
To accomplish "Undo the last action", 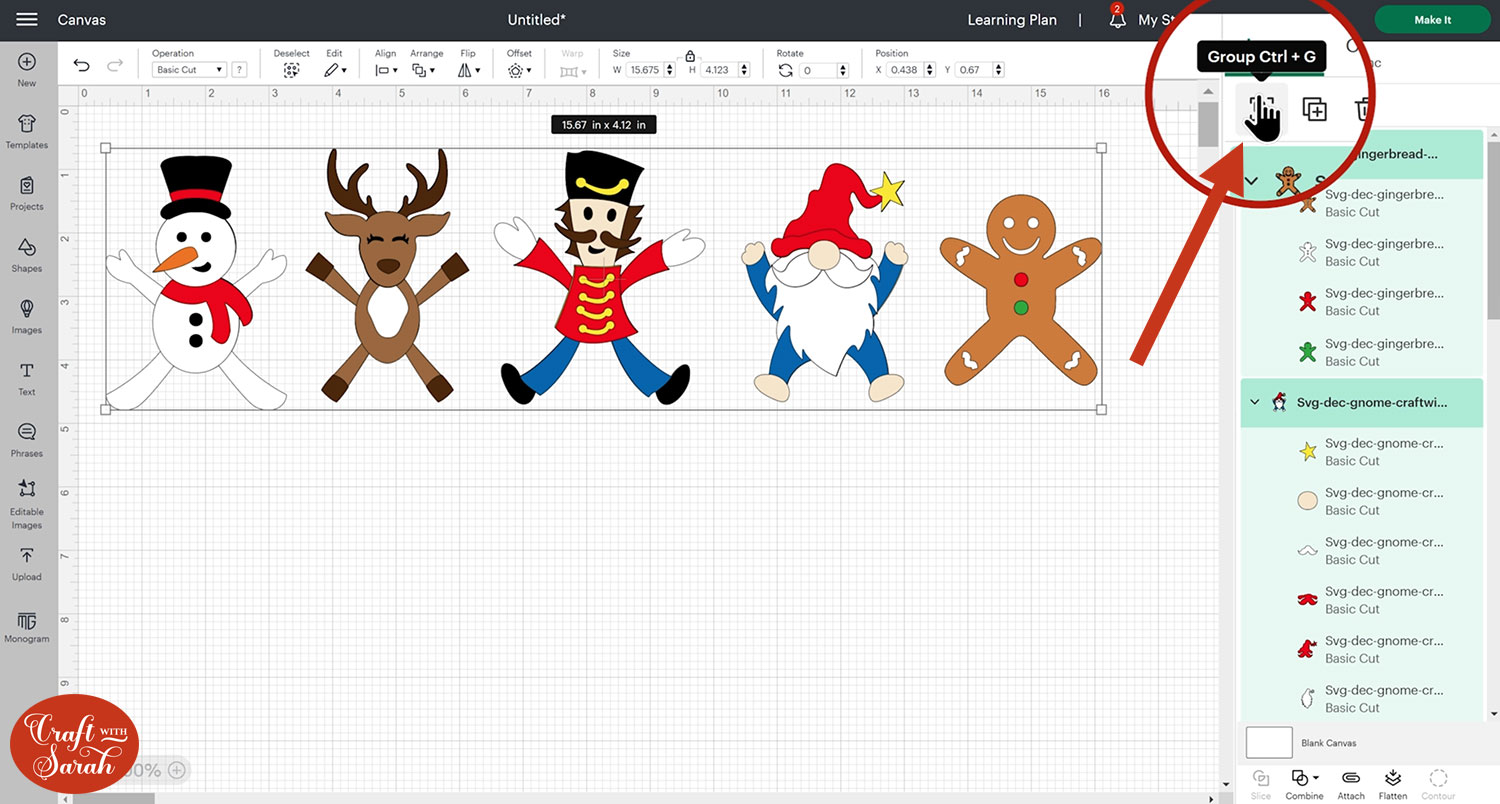I will tap(82, 66).
